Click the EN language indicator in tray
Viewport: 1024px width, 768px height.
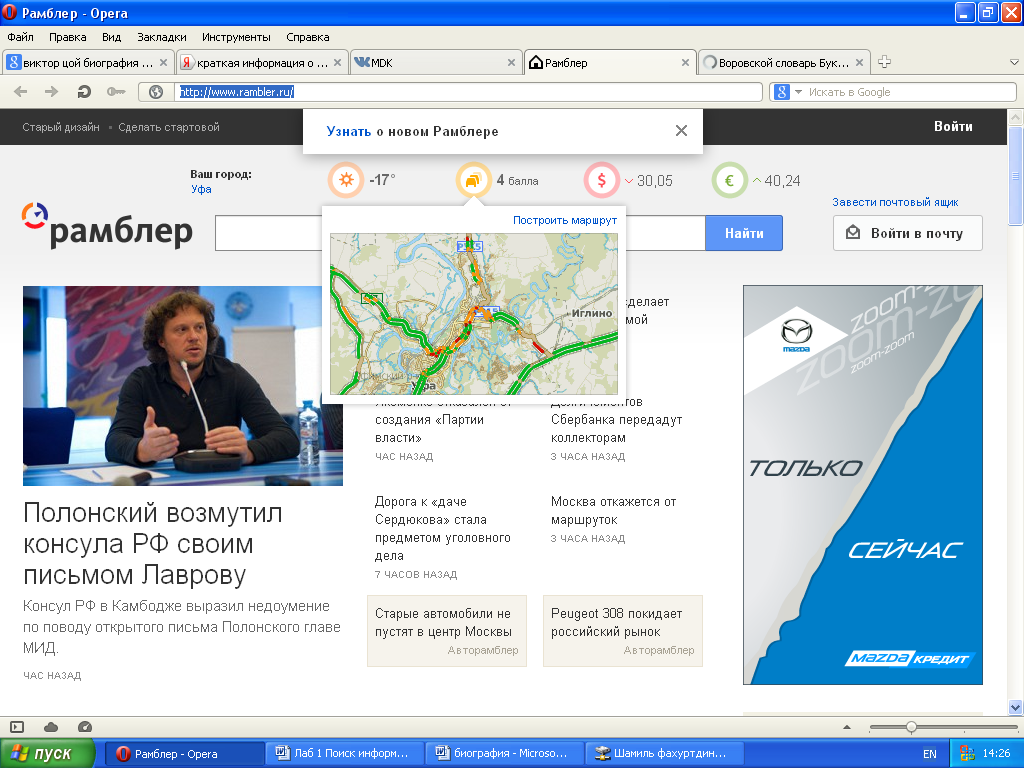click(930, 754)
